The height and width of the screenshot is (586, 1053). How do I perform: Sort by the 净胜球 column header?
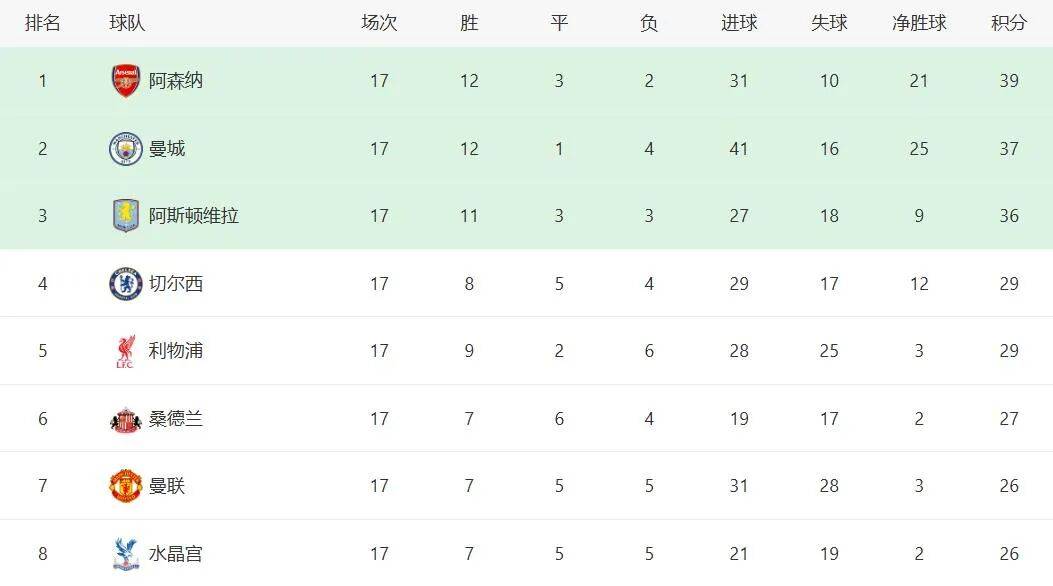pos(919,23)
